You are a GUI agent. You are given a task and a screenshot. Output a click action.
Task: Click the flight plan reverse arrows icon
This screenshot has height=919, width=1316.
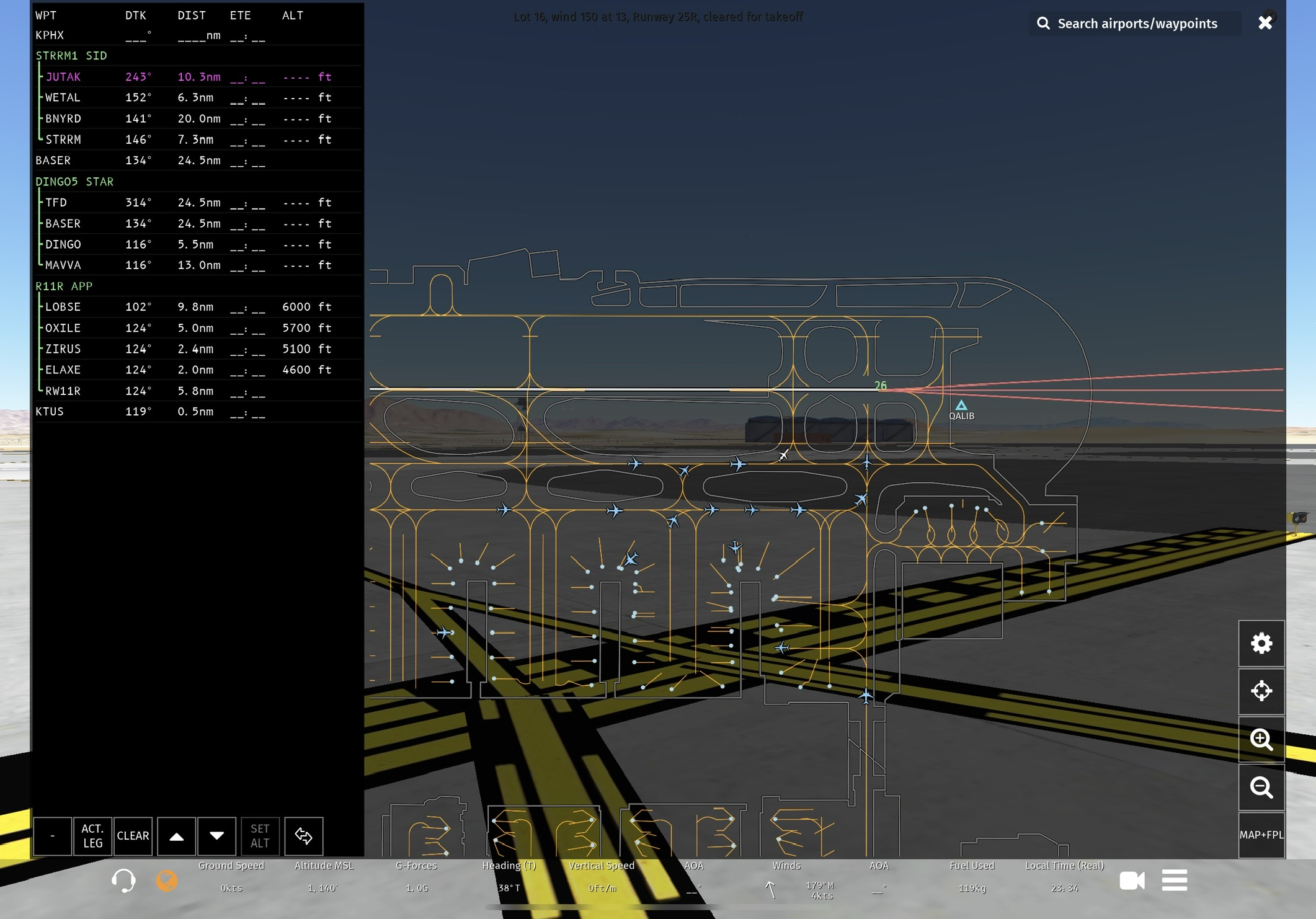[x=303, y=836]
